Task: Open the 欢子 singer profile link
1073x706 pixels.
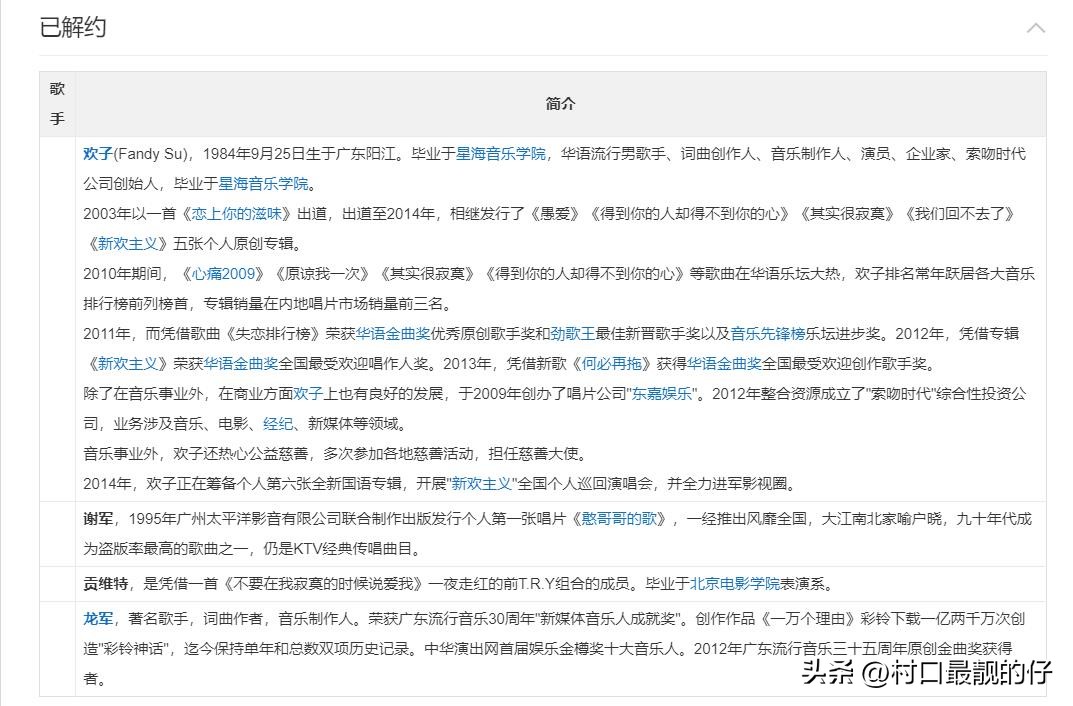Action: coord(97,155)
